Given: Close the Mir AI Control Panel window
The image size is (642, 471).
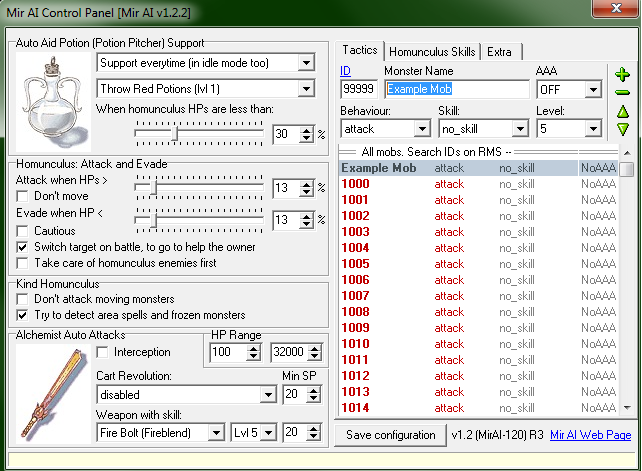Looking at the screenshot, I should (x=615, y=8).
